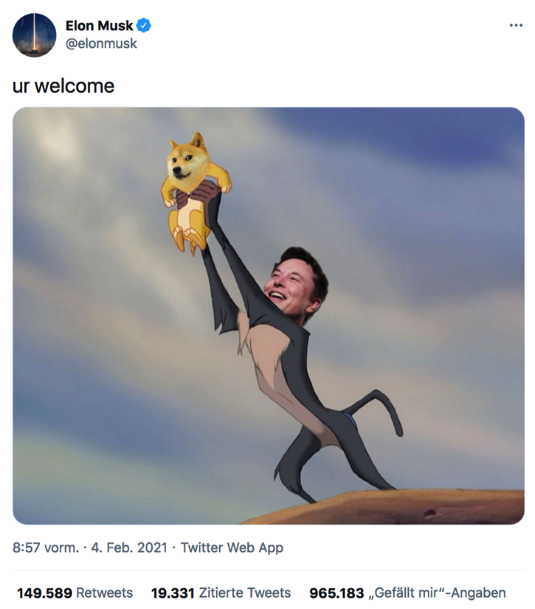Show the Retweets list via its label
535x609 pixels.
click(x=105, y=593)
